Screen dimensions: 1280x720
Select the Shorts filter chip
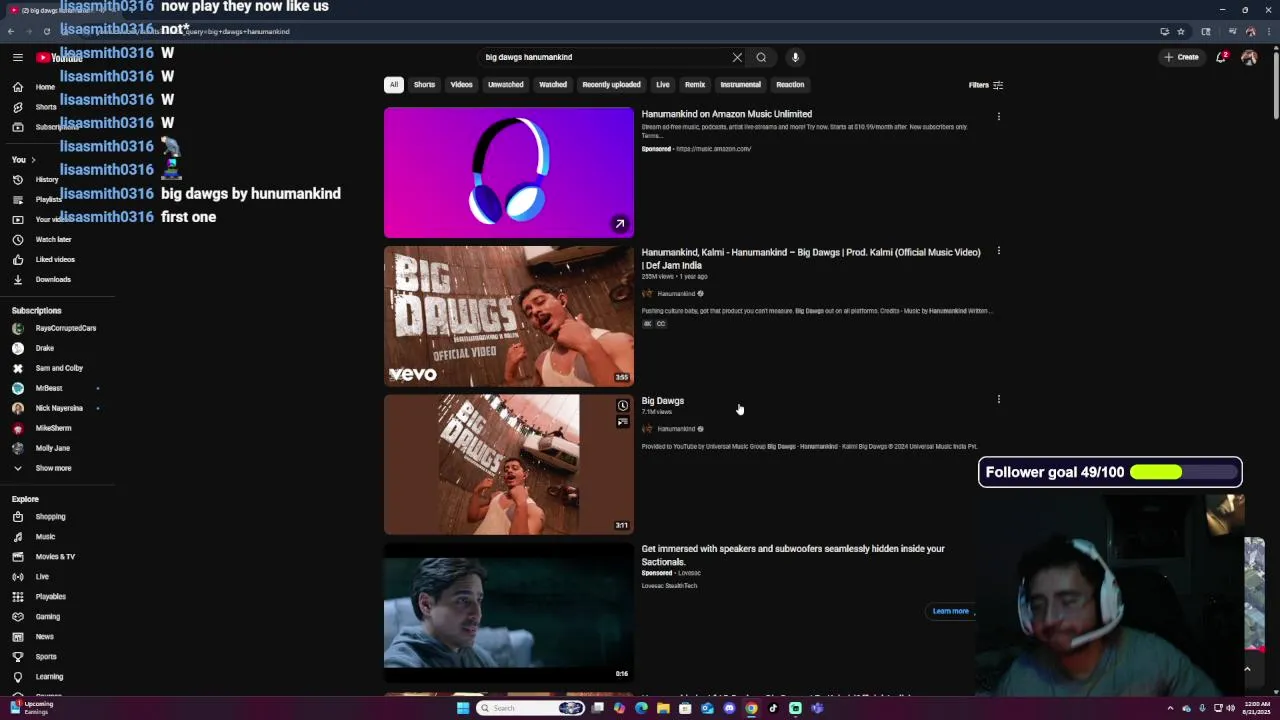(x=424, y=85)
